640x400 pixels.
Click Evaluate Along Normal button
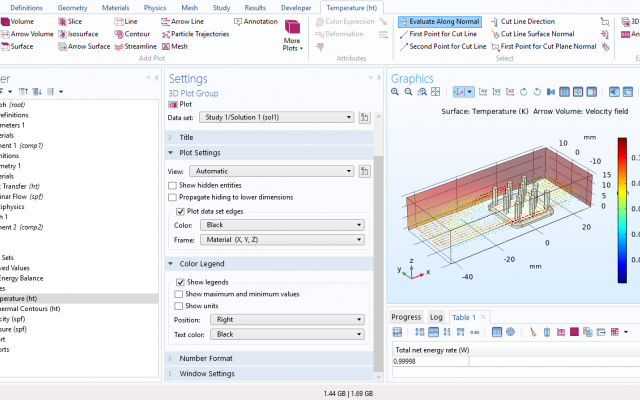440,22
